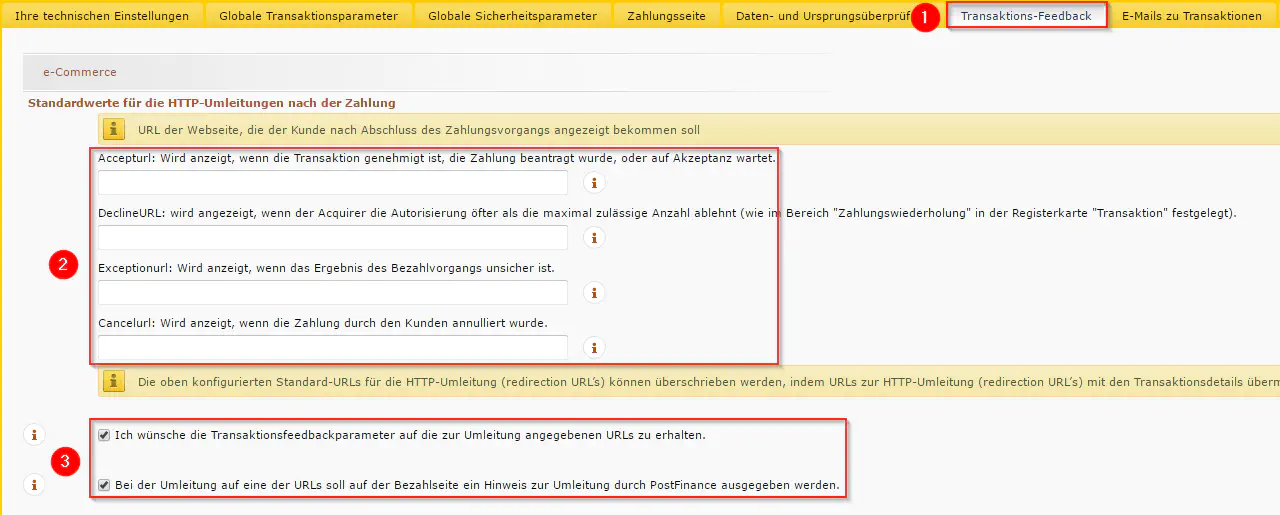Screen dimensions: 1280x515
Task: Click yellow info icon in 'URL der Webseite' banner
Action: pyautogui.click(x=115, y=129)
